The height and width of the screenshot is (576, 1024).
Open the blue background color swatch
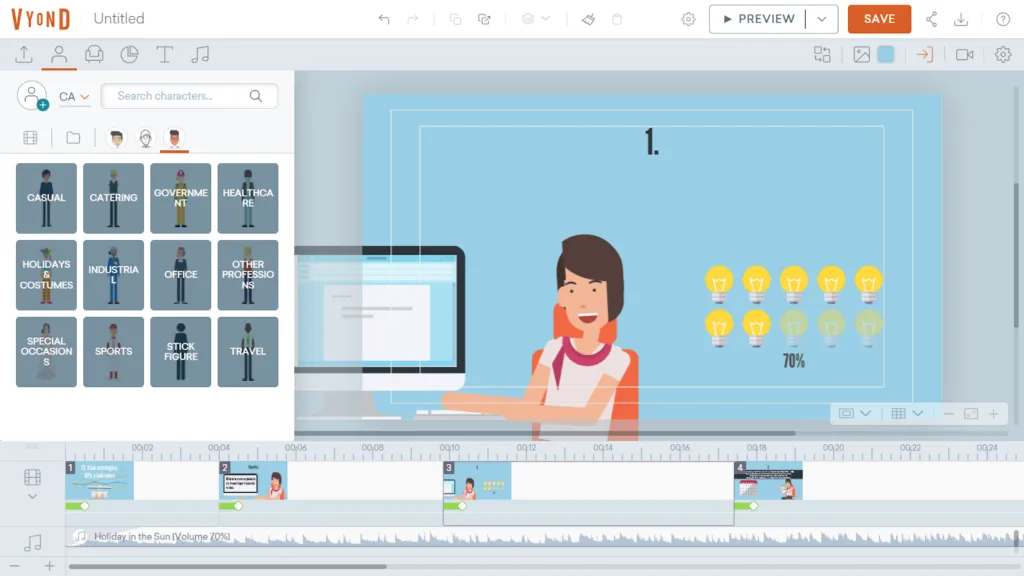(x=886, y=54)
